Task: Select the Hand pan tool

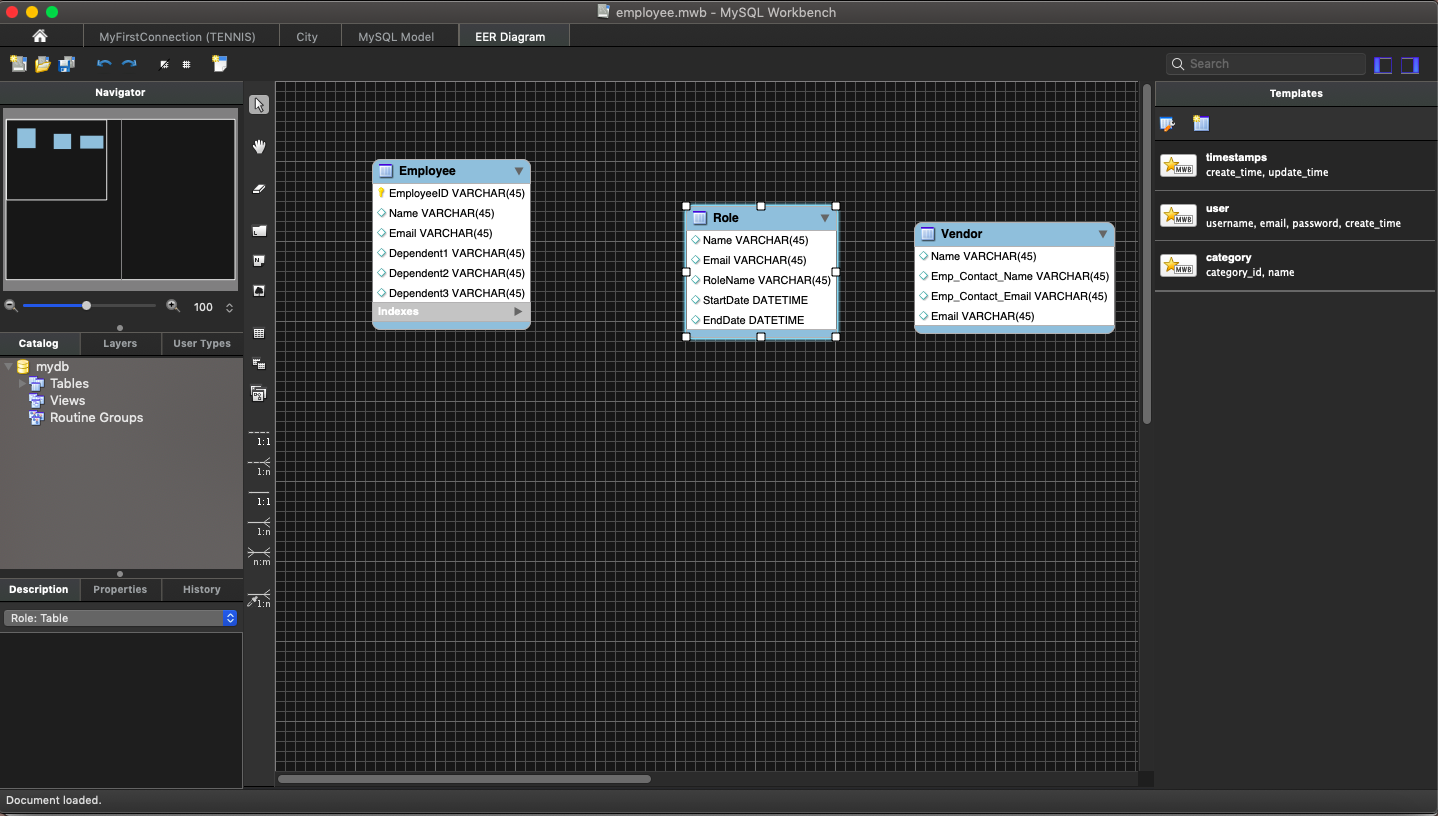Action: click(259, 147)
